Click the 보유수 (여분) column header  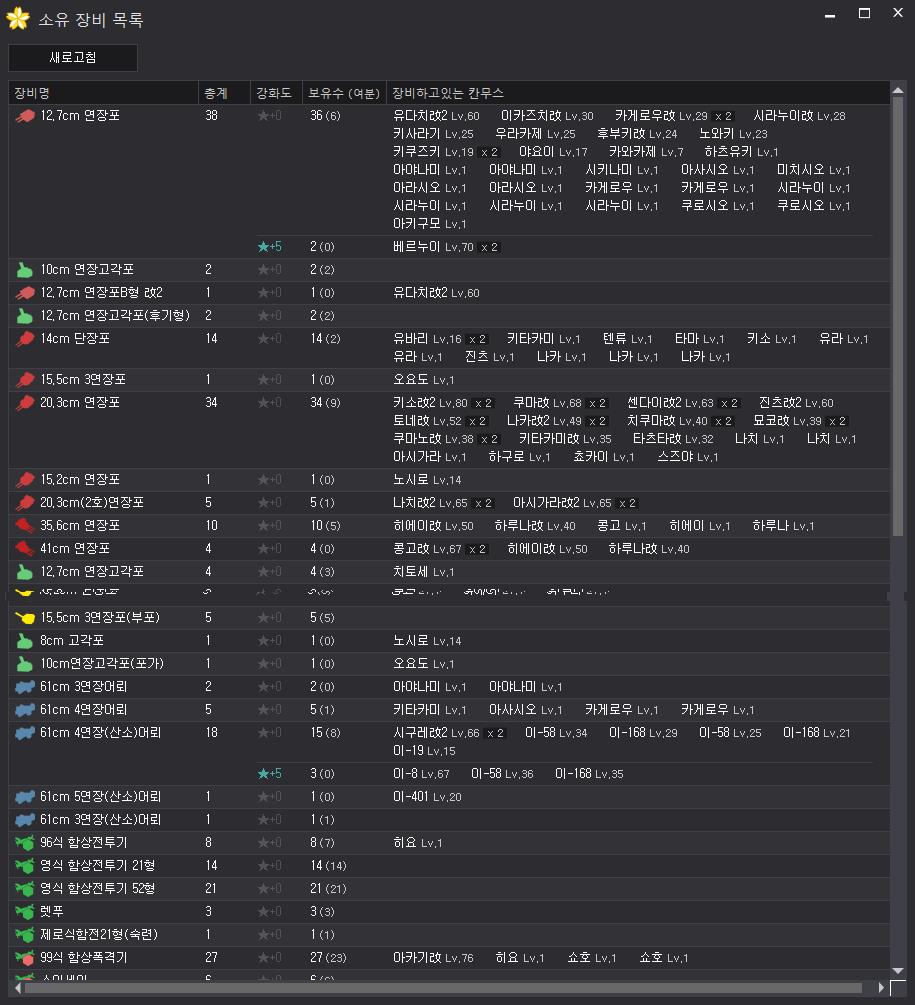tap(344, 93)
